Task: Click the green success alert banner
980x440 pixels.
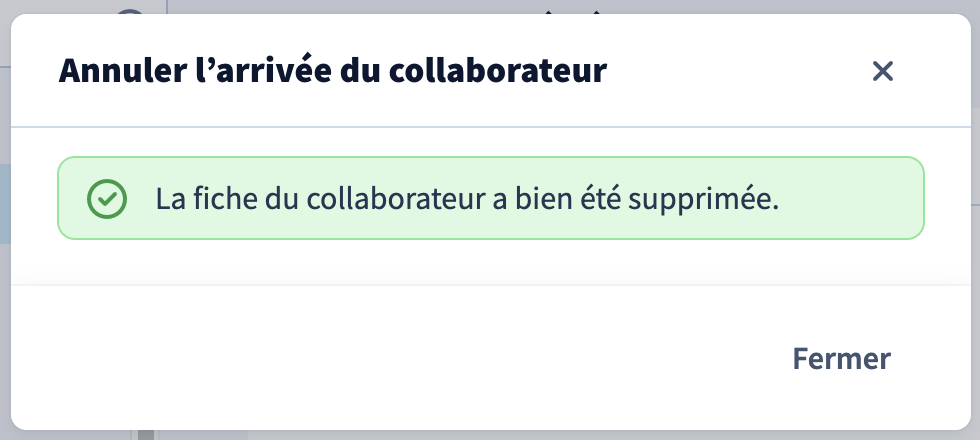Action: pyautogui.click(x=491, y=198)
